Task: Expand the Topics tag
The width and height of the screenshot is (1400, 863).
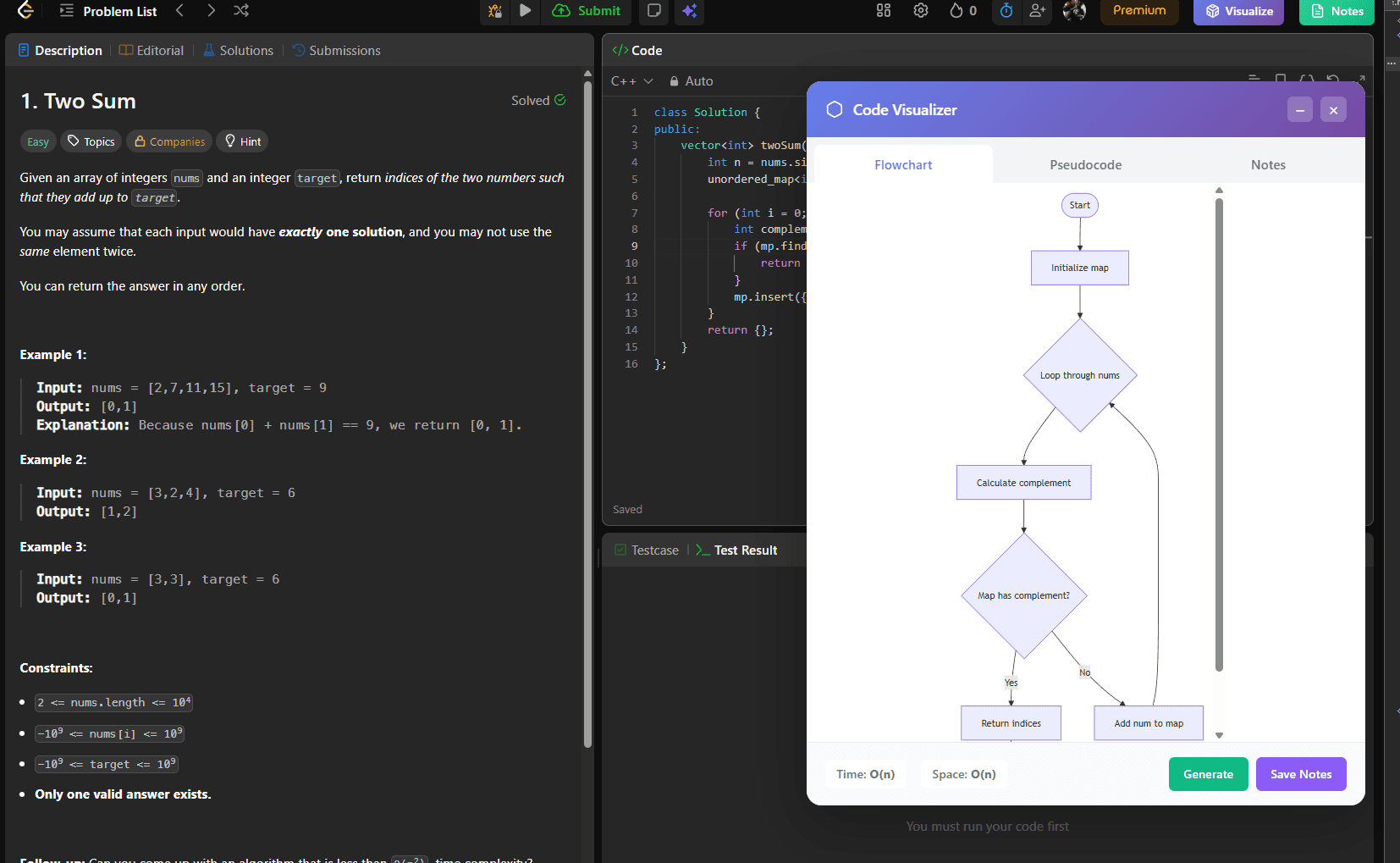Action: 91,141
